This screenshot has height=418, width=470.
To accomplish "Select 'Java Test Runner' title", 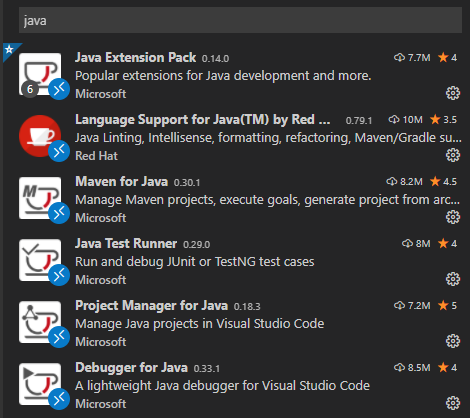I will tap(126, 244).
